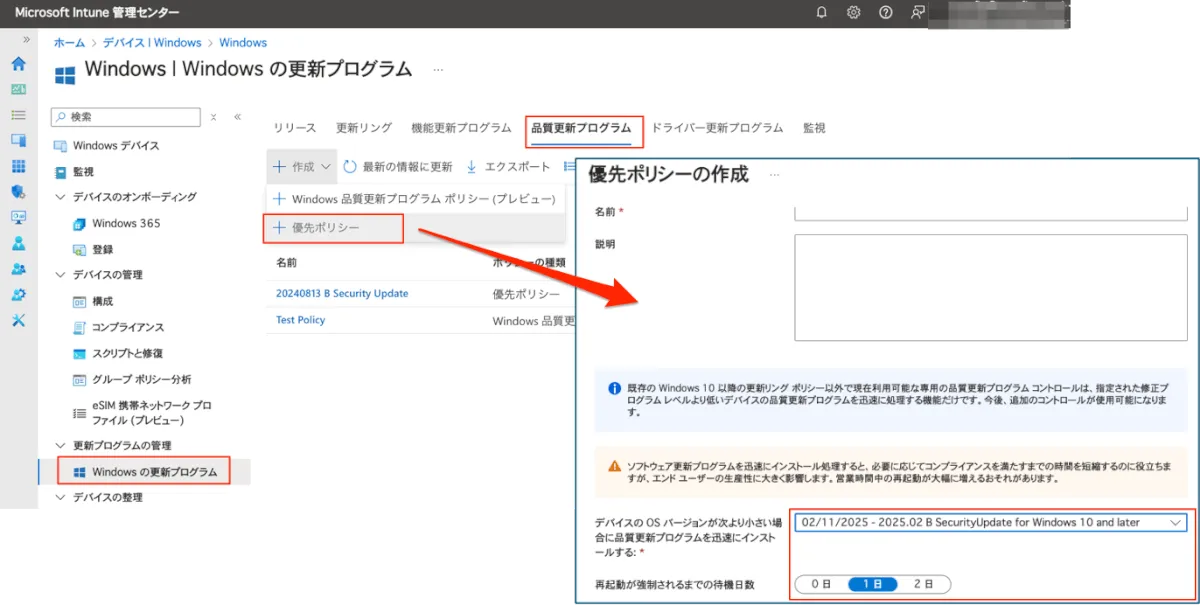Viewport: 1200px width, 605px height.
Task: Open the OS version security update dropdown
Action: point(990,522)
